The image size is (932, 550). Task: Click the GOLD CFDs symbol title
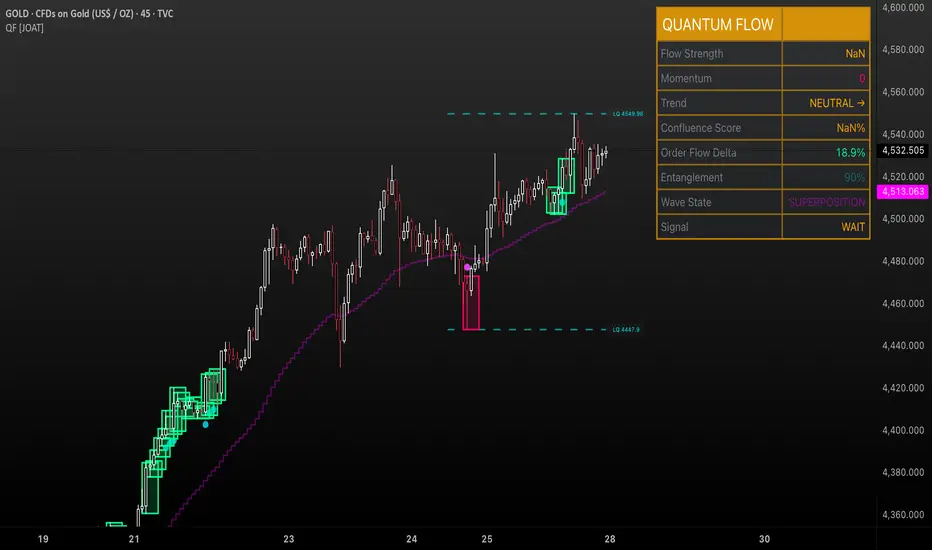pyautogui.click(x=89, y=13)
